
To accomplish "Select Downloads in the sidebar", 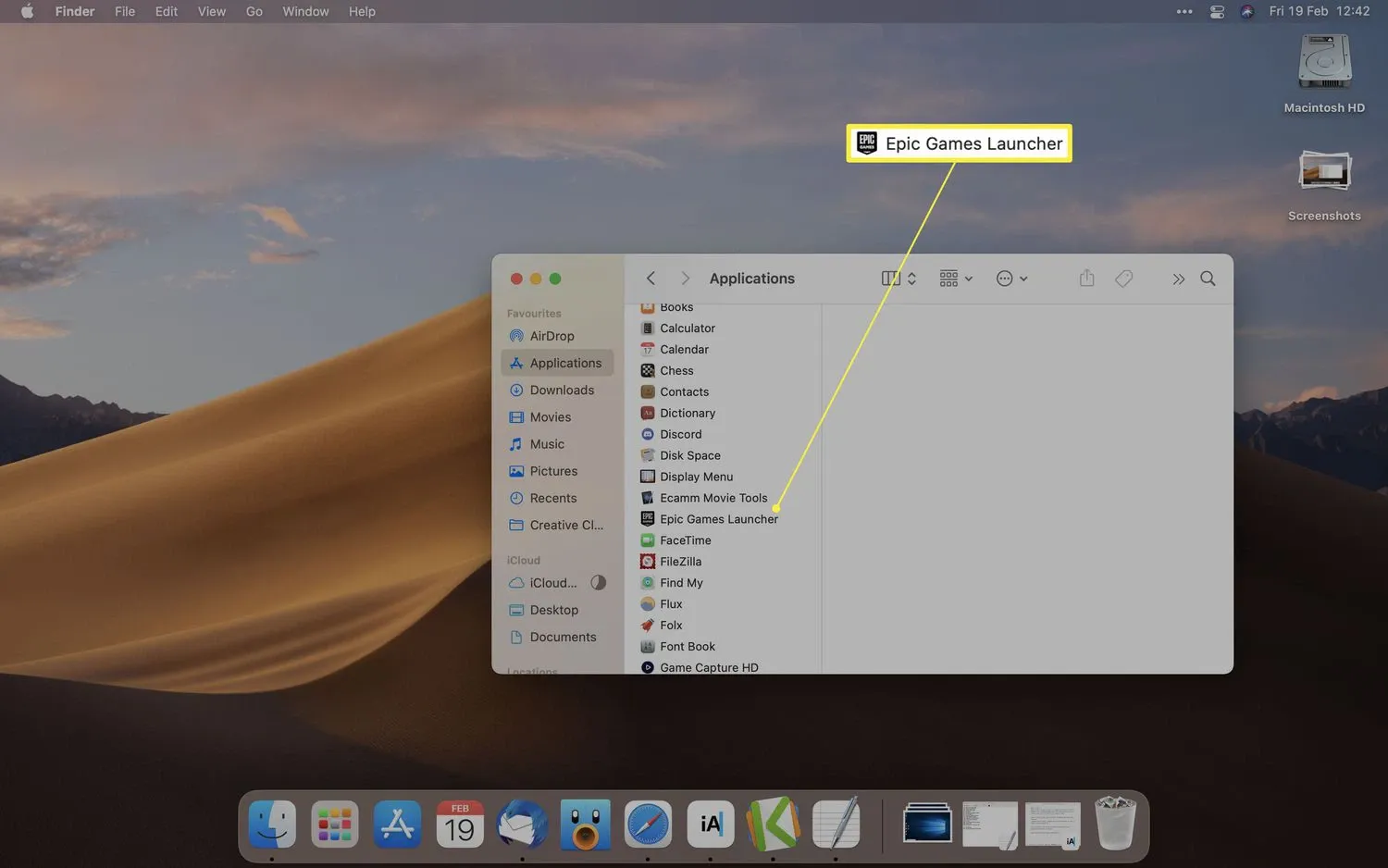I will click(557, 390).
